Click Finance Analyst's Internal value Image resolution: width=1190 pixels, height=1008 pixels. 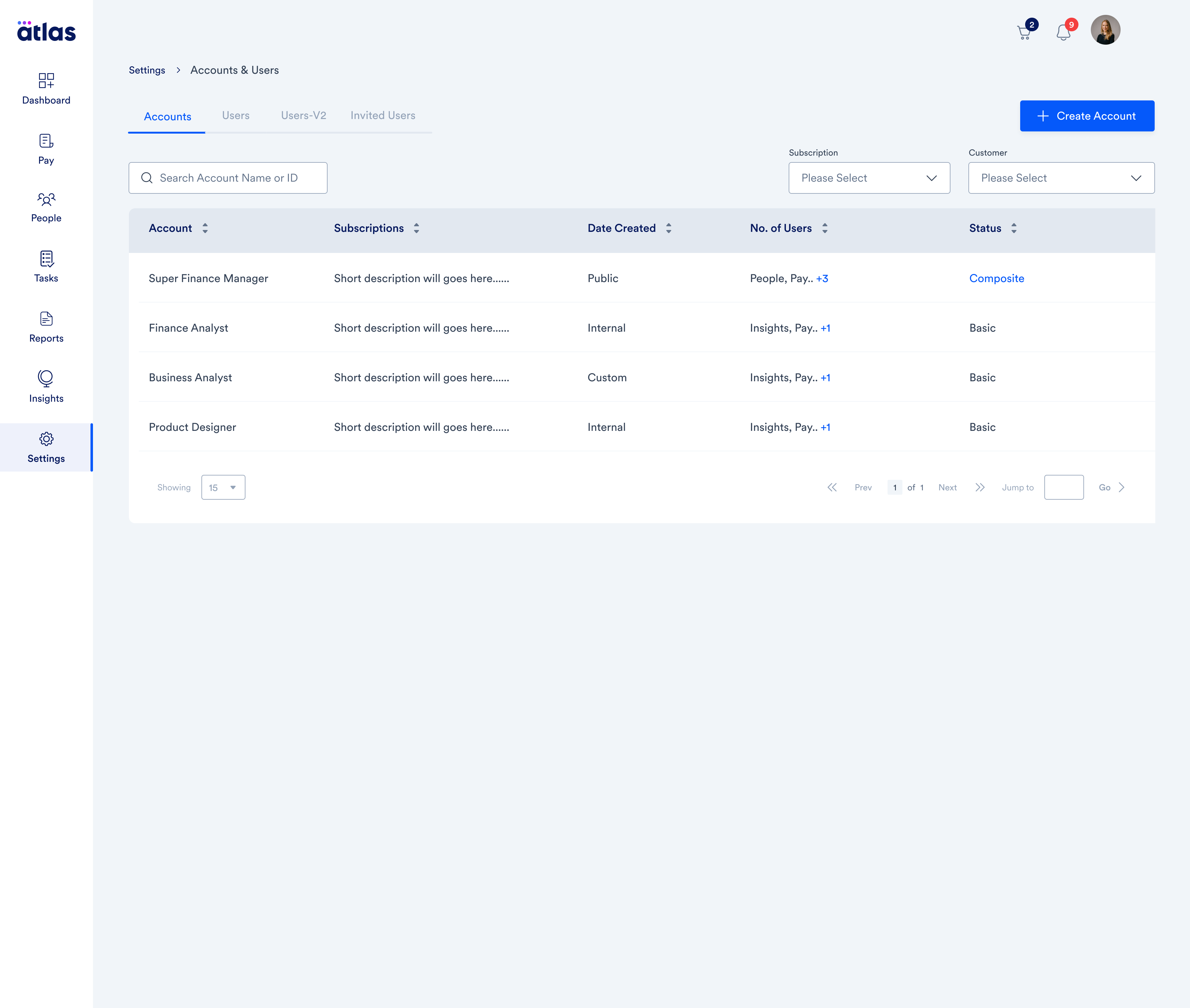point(606,328)
